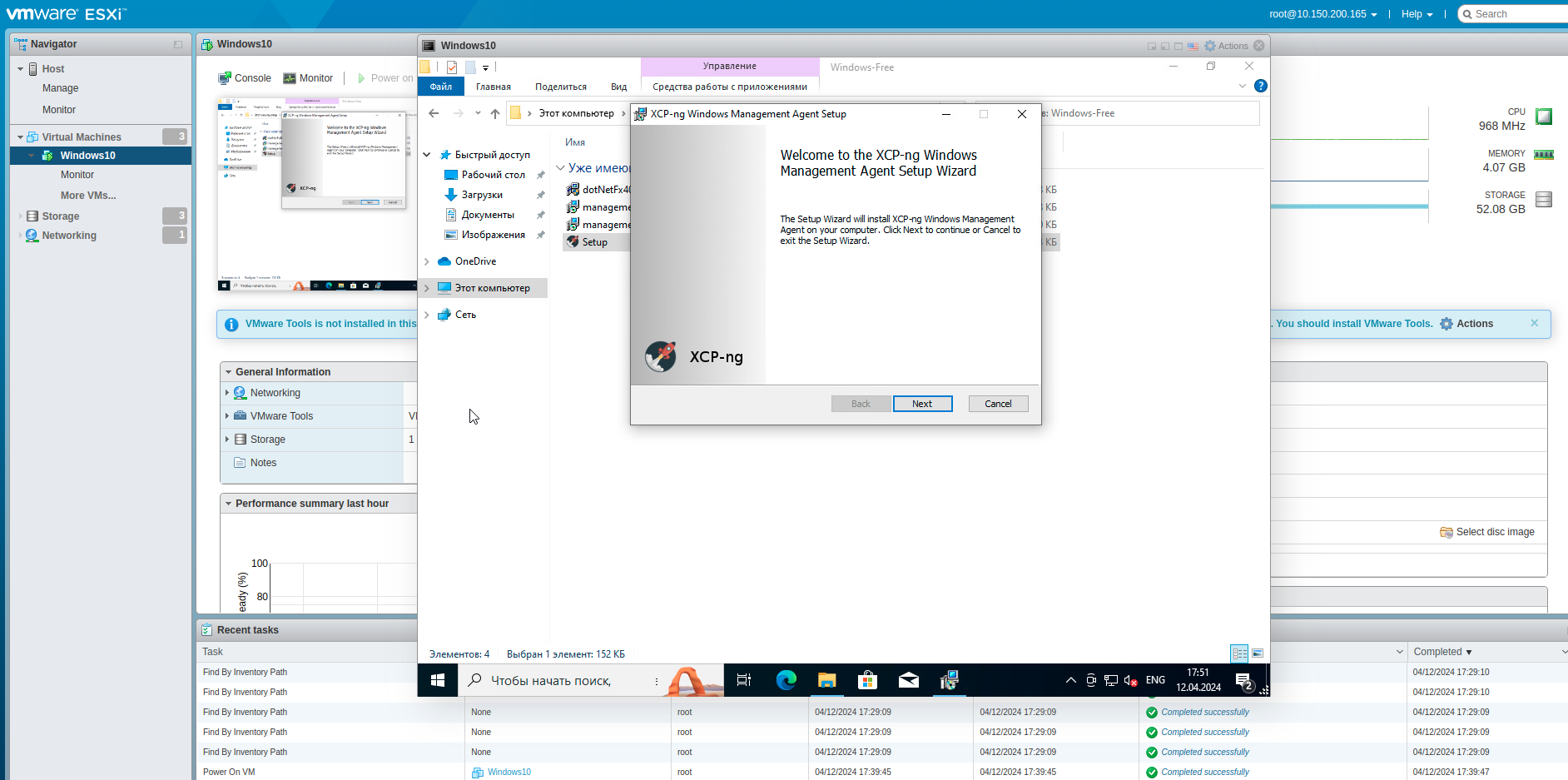Open Microsoft Store from the guest taskbar
Image resolution: width=1568 pixels, height=780 pixels.
(x=867, y=680)
